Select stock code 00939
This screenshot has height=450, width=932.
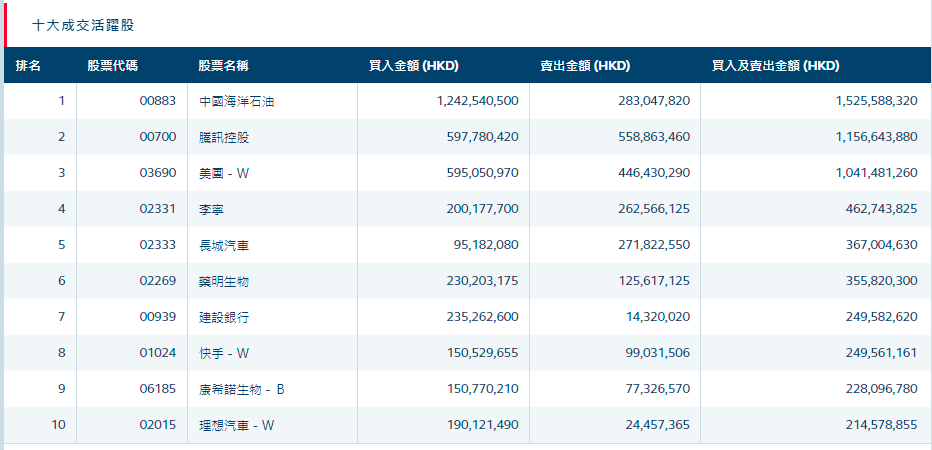click(158, 317)
